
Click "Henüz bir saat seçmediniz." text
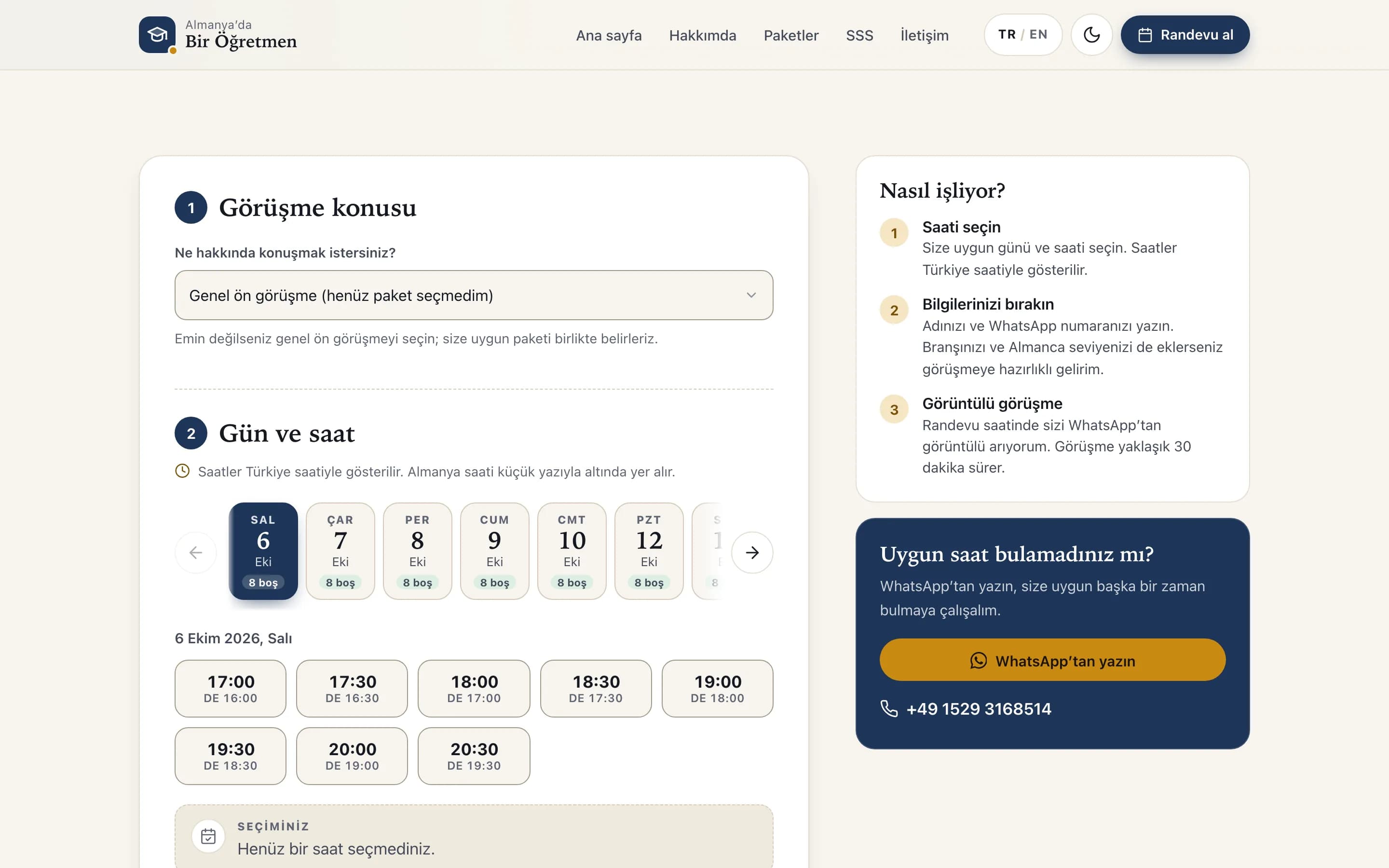[x=336, y=849]
